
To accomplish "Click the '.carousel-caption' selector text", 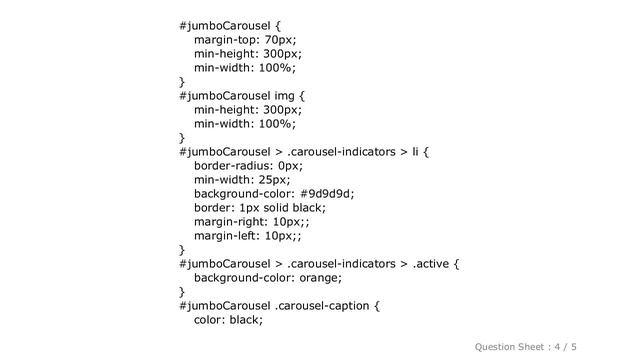I will [x=322, y=306].
